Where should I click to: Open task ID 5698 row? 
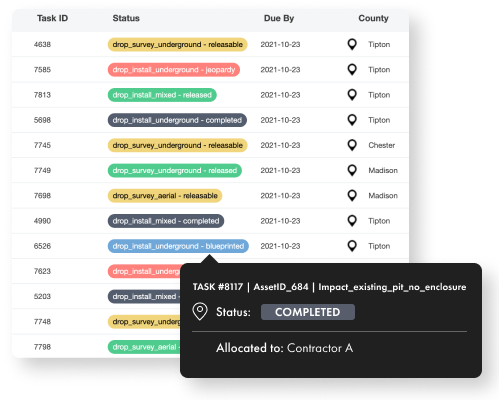[210, 120]
